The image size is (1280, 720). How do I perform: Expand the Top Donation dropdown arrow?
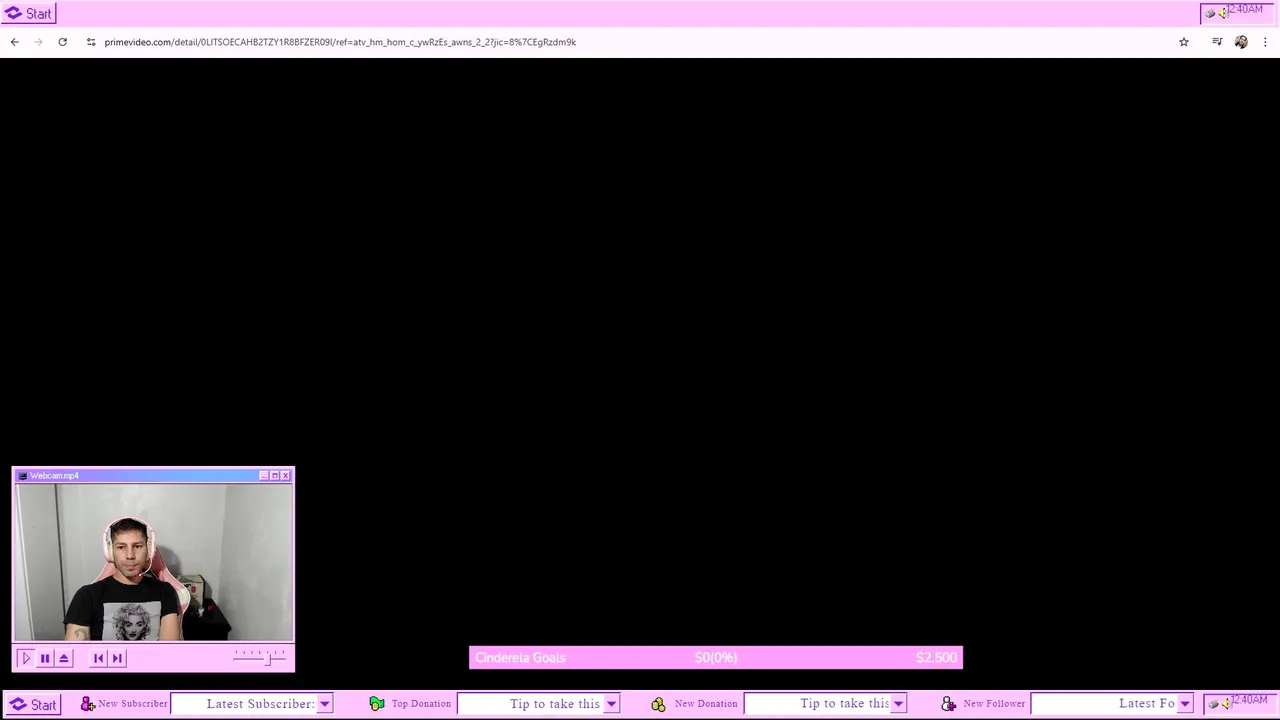(611, 704)
